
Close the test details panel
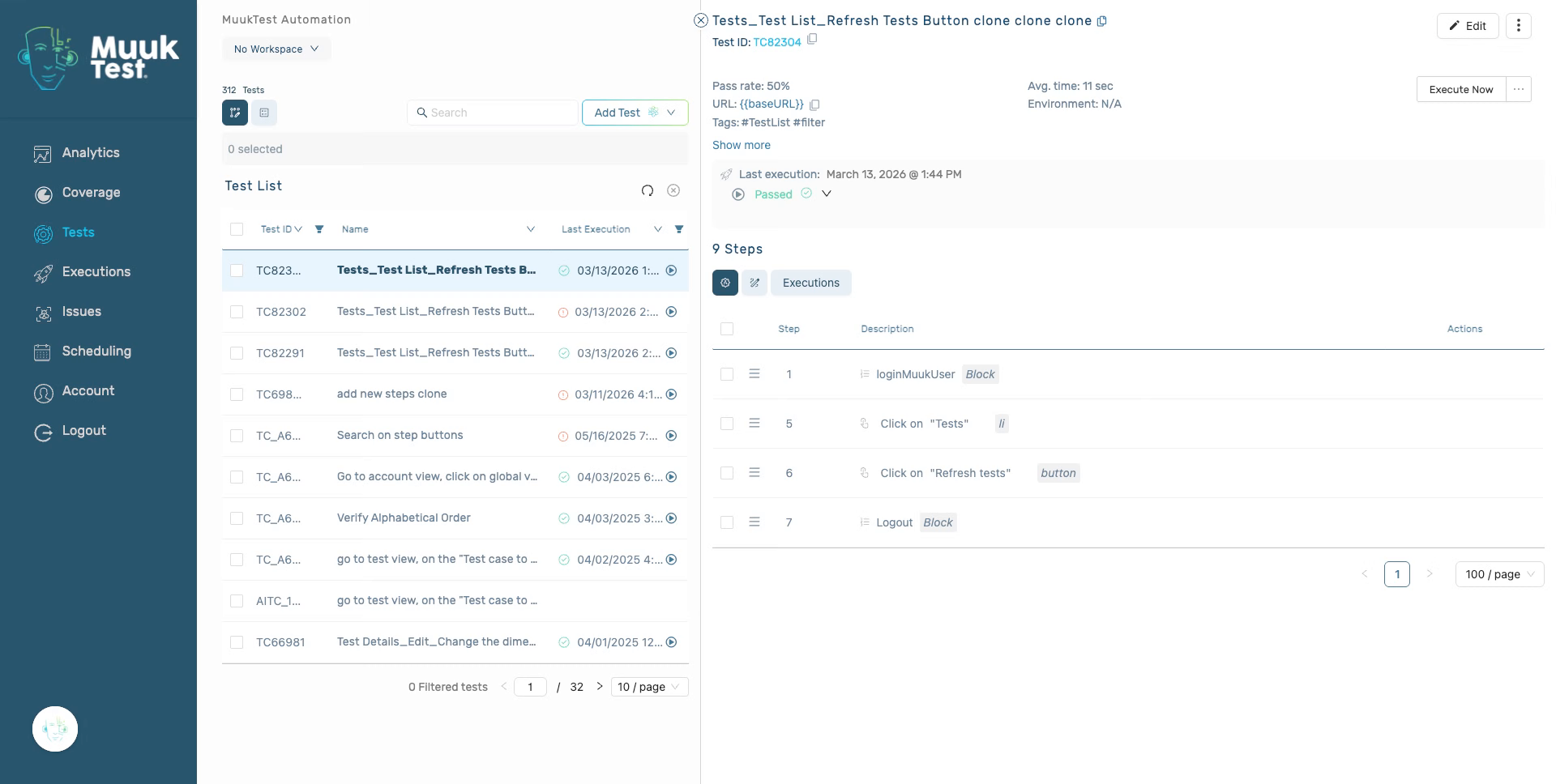click(x=701, y=21)
